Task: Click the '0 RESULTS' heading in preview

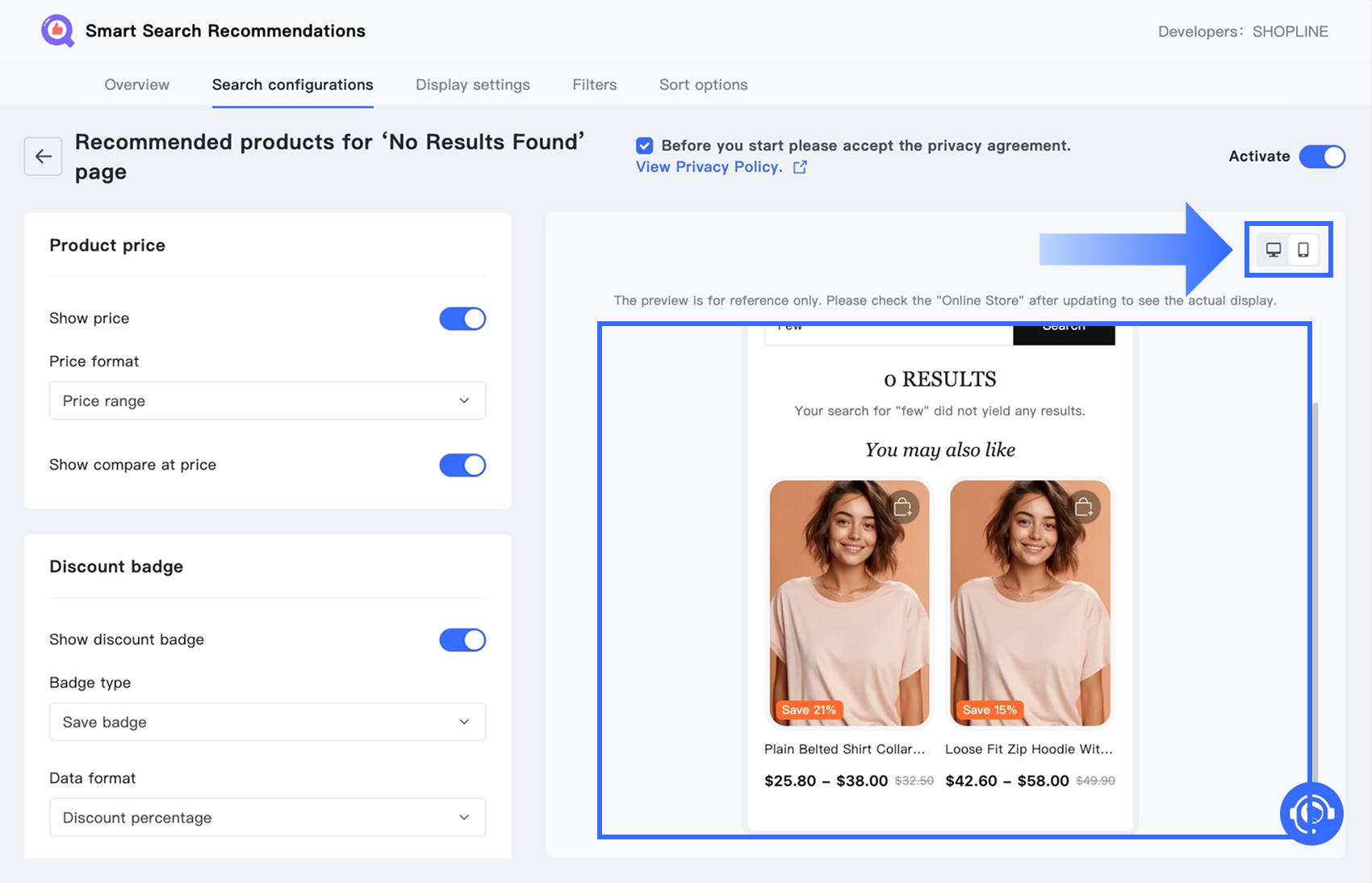Action: point(940,379)
